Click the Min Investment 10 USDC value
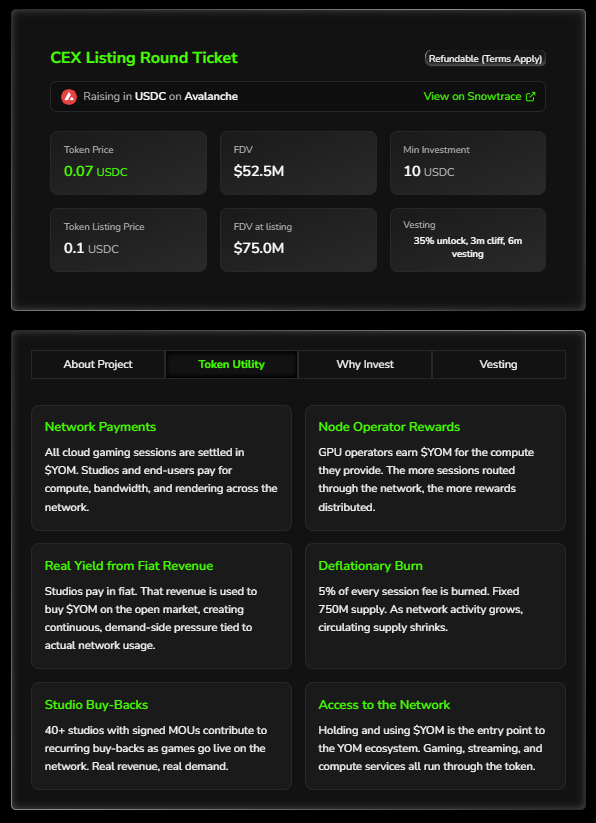The height and width of the screenshot is (823, 596). 429,171
